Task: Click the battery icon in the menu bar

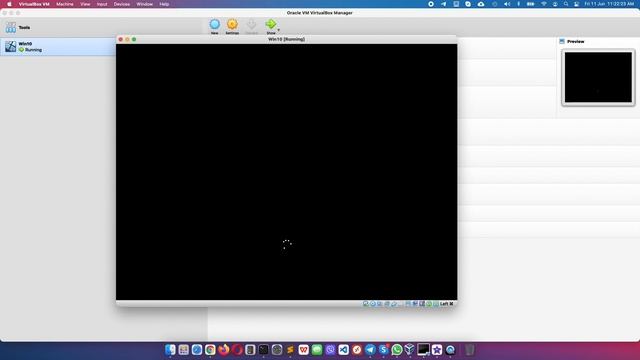Action: pyautogui.click(x=530, y=4)
